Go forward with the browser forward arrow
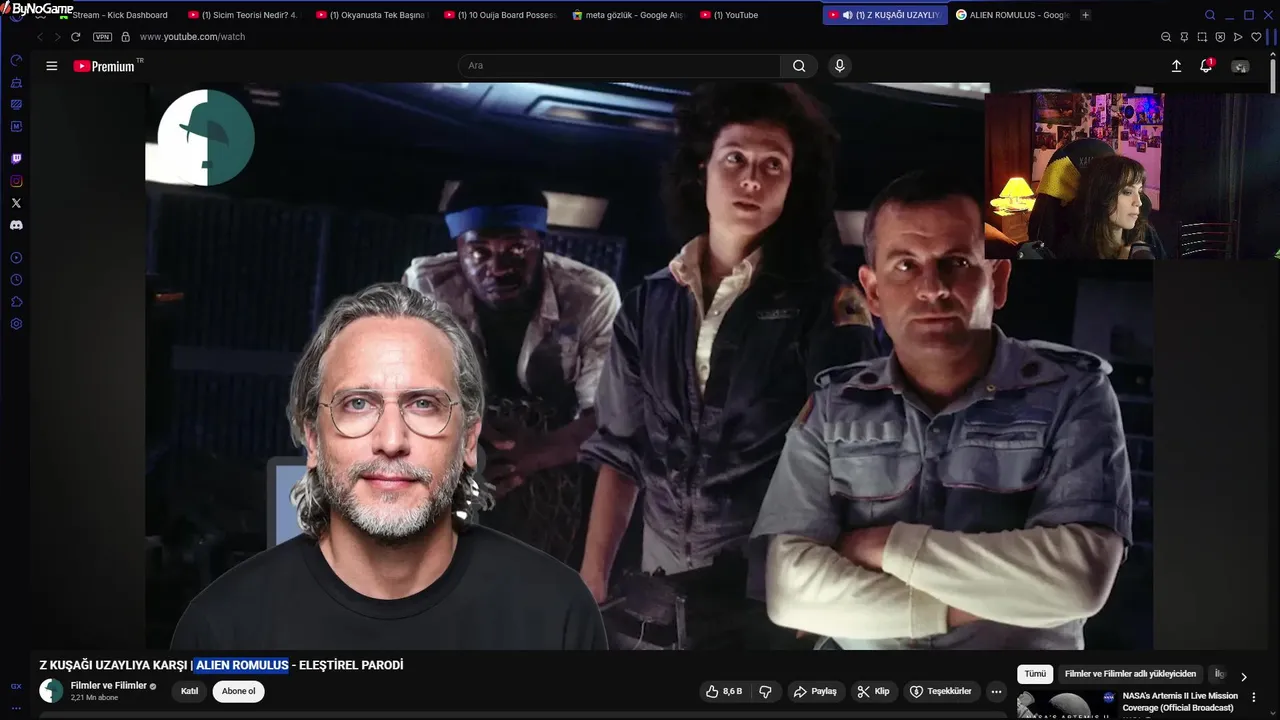 tap(57, 37)
